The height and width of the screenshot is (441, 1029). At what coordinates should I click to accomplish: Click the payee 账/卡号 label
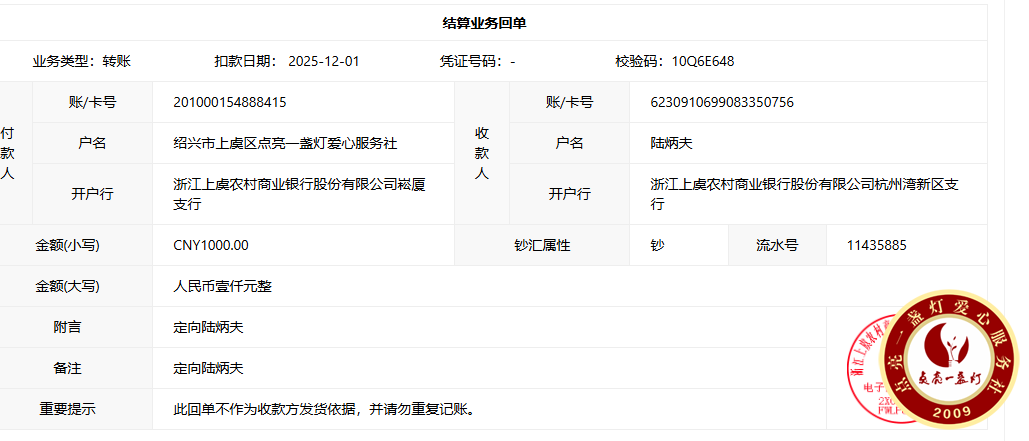(570, 102)
